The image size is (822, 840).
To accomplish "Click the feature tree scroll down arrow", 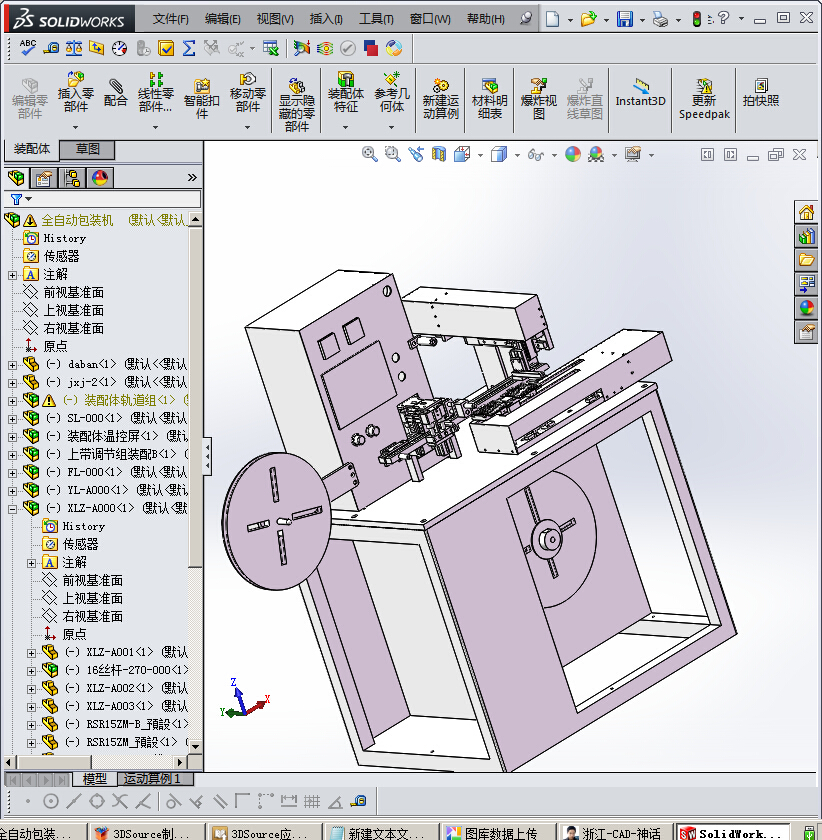I will (195, 746).
